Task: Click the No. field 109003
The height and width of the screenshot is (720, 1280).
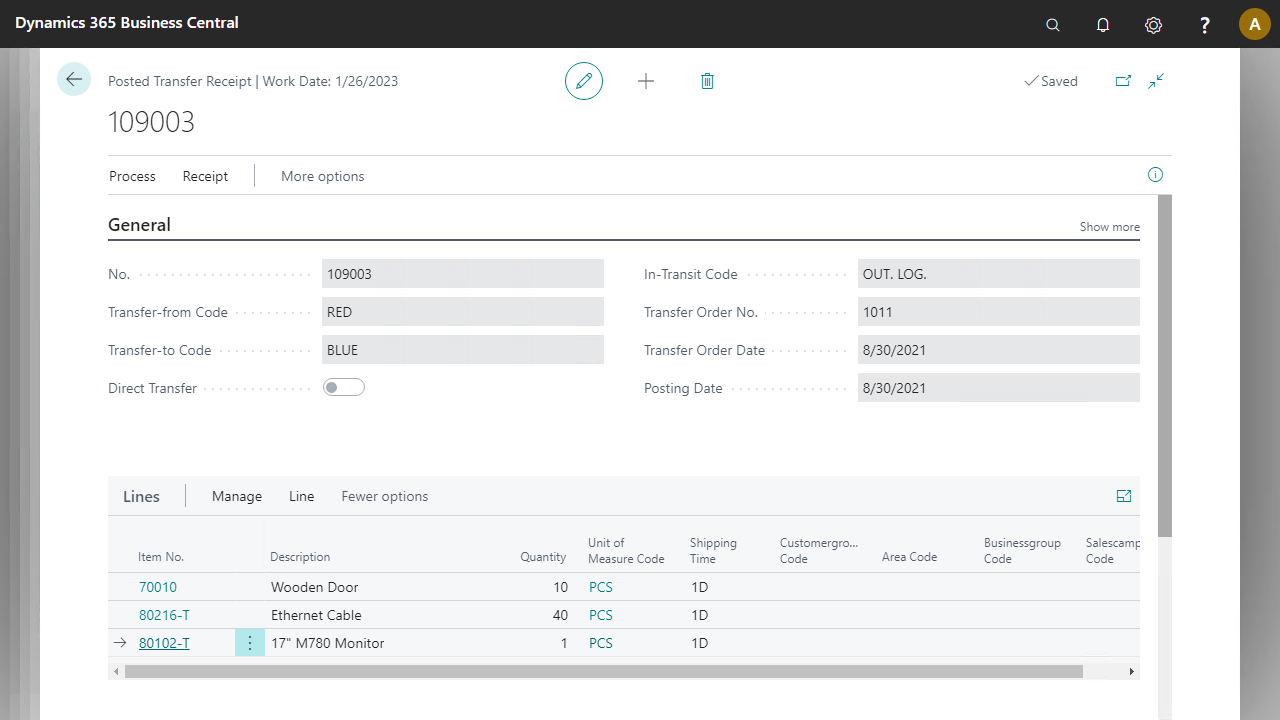Action: [x=463, y=274]
